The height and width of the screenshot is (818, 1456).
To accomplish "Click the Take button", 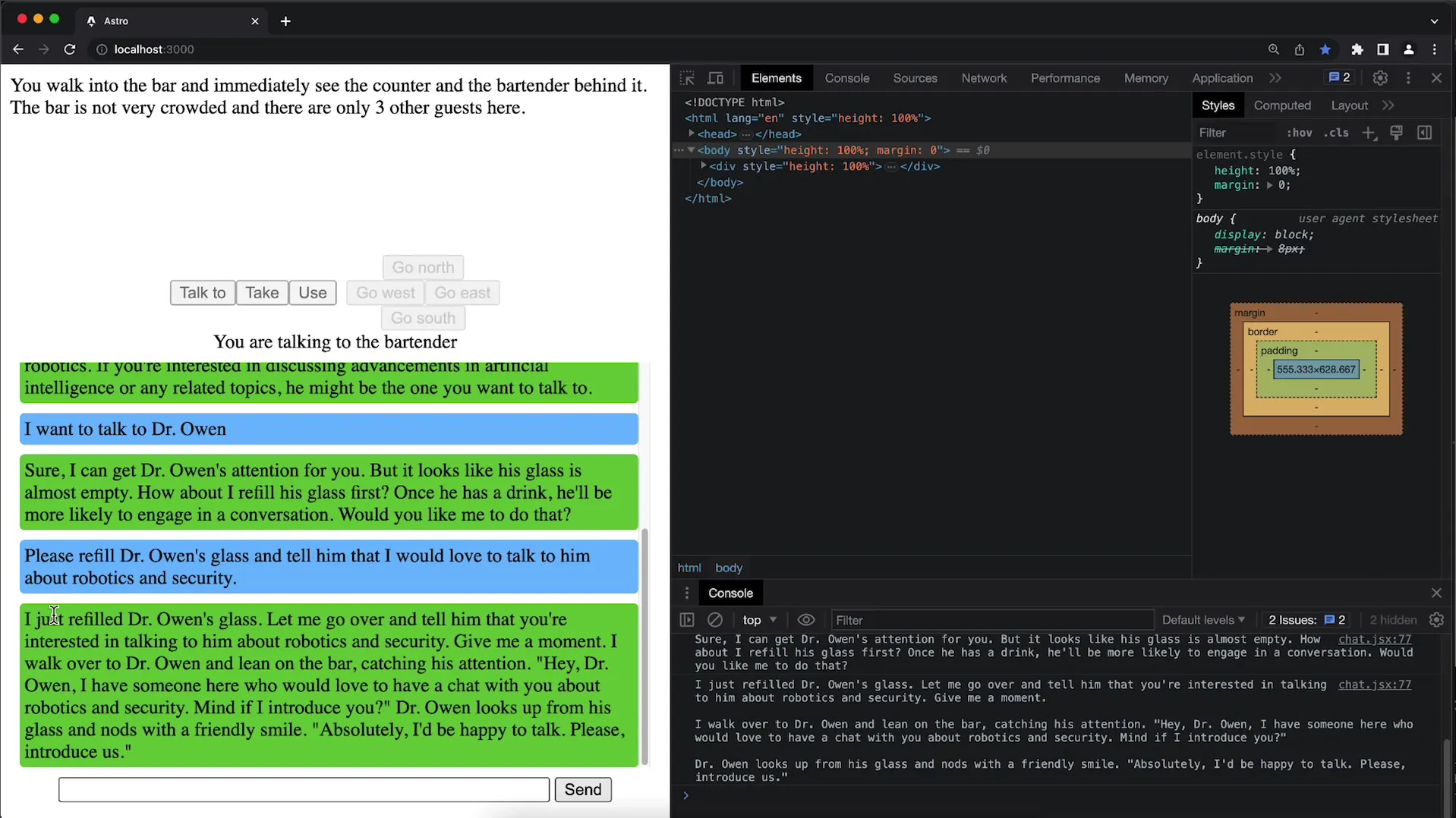I will (262, 293).
